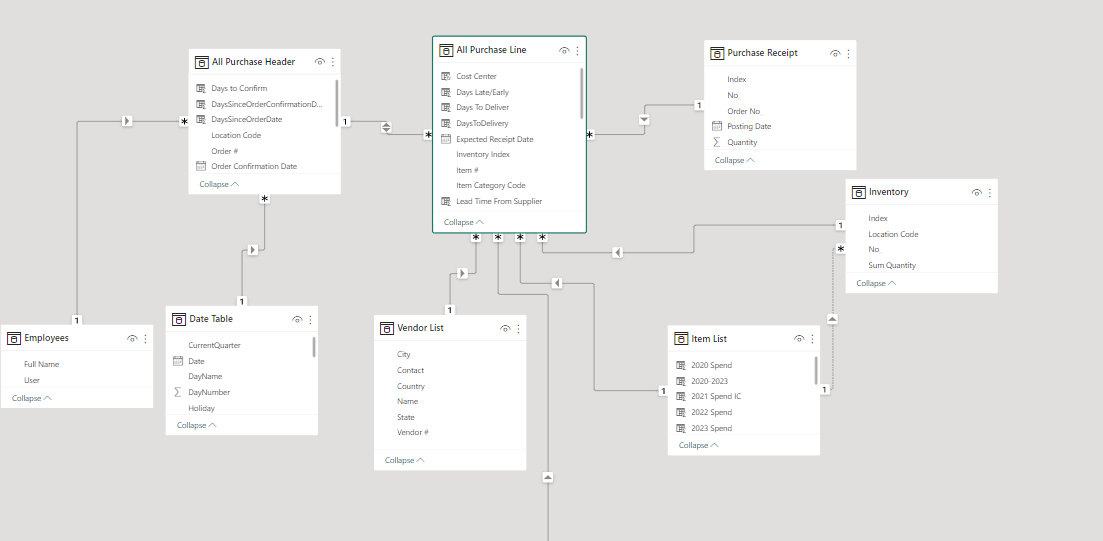Select the Cost Center field
The height and width of the screenshot is (541, 1103).
click(476, 77)
